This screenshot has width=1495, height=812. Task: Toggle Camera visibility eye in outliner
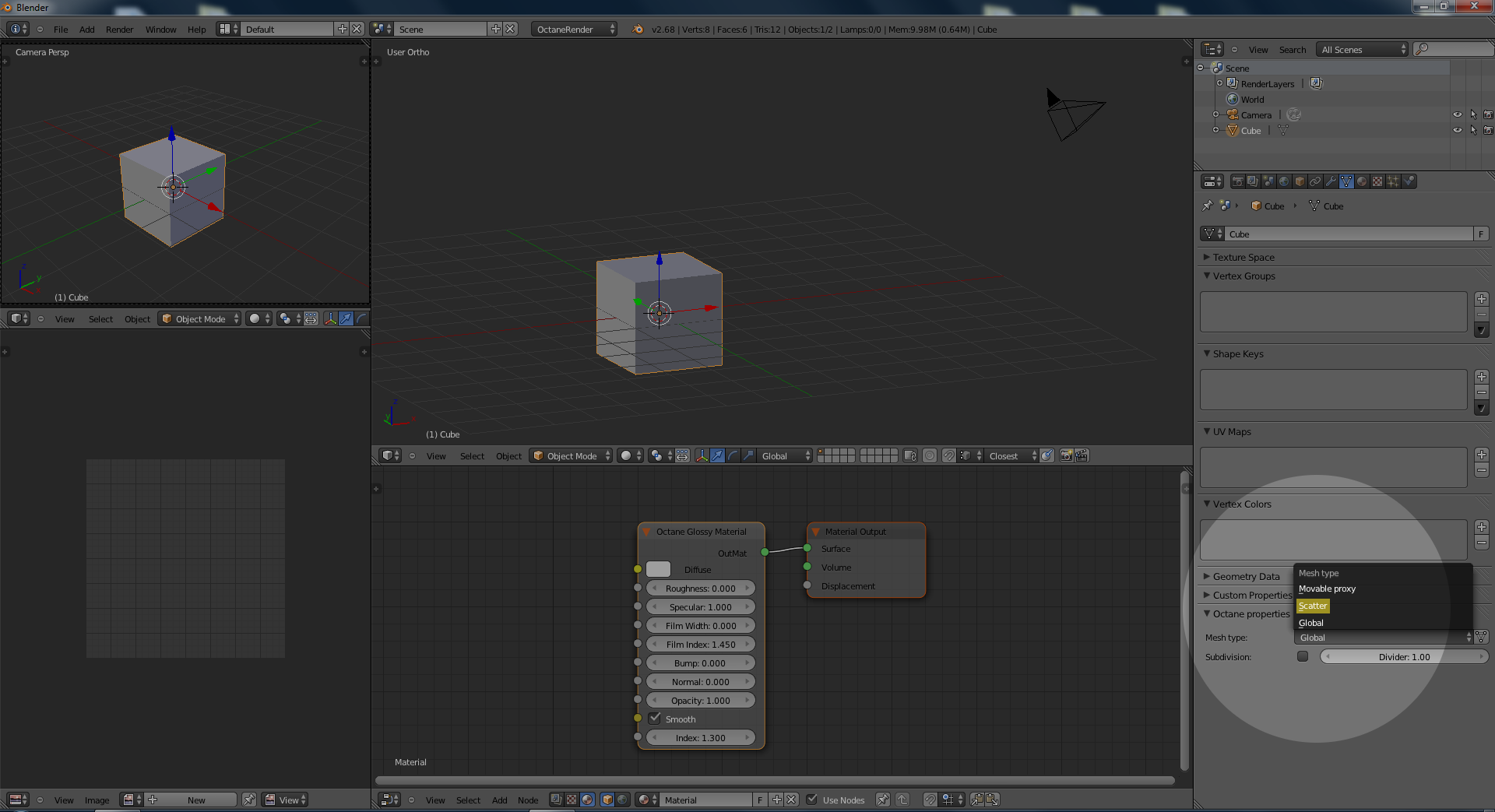(1458, 114)
